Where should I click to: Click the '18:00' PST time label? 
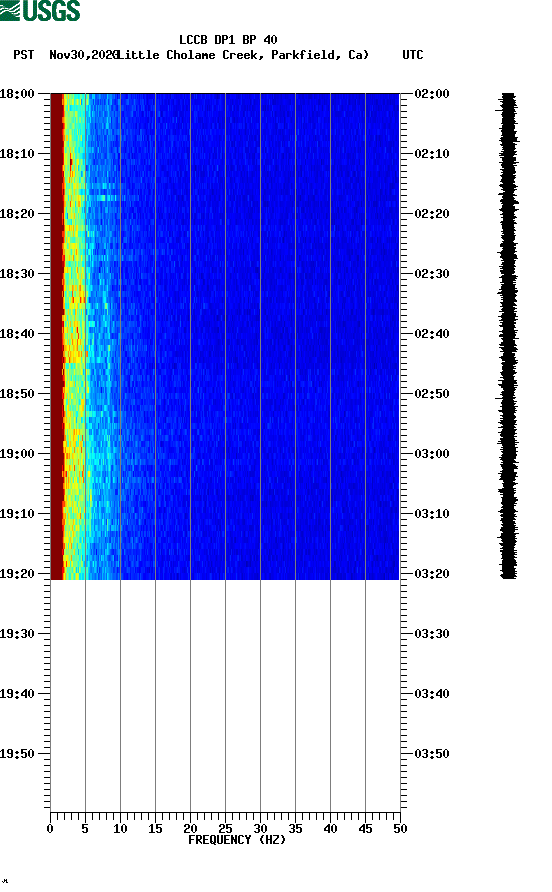tap(17, 94)
